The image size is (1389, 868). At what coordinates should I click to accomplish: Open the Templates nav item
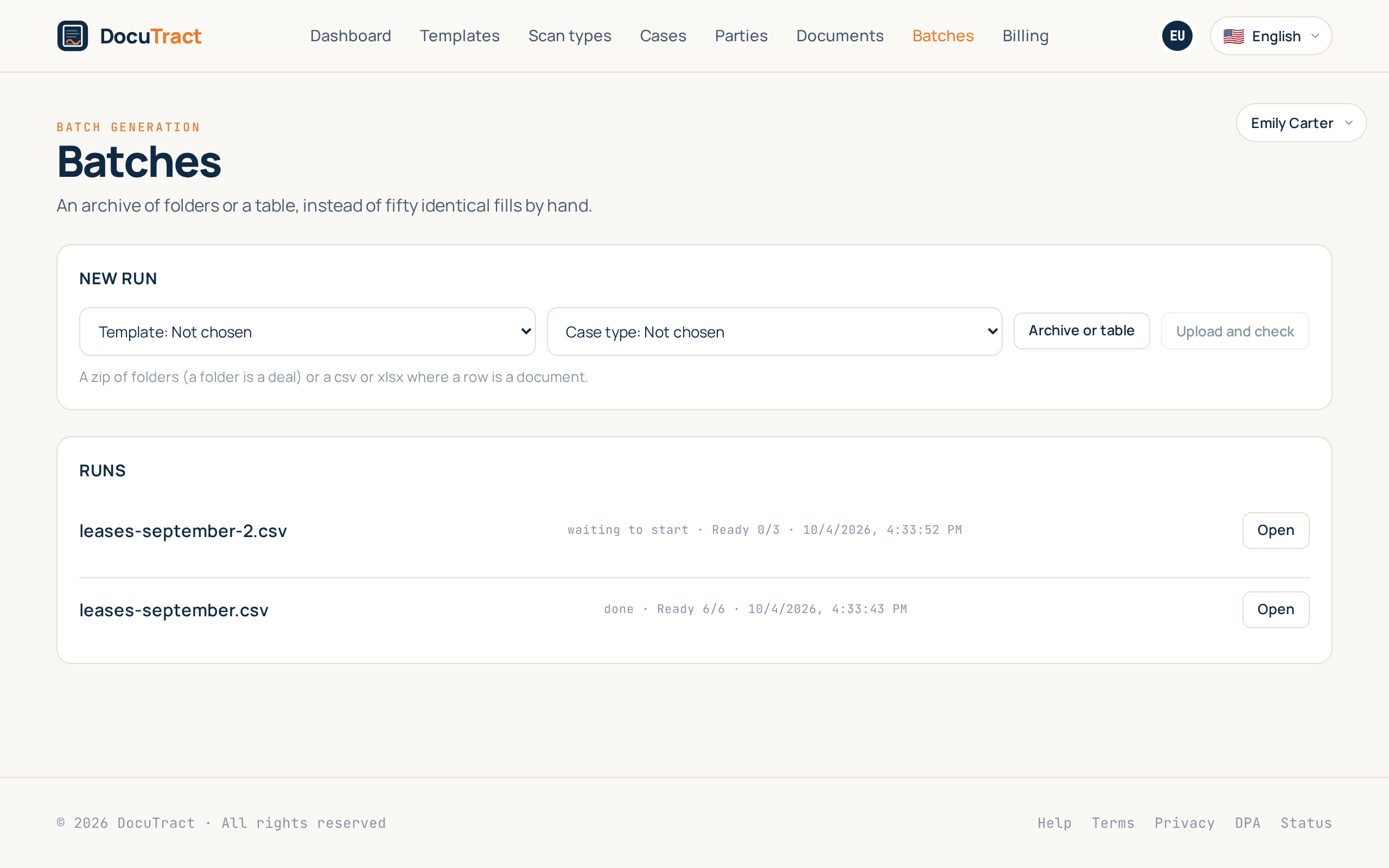[460, 36]
